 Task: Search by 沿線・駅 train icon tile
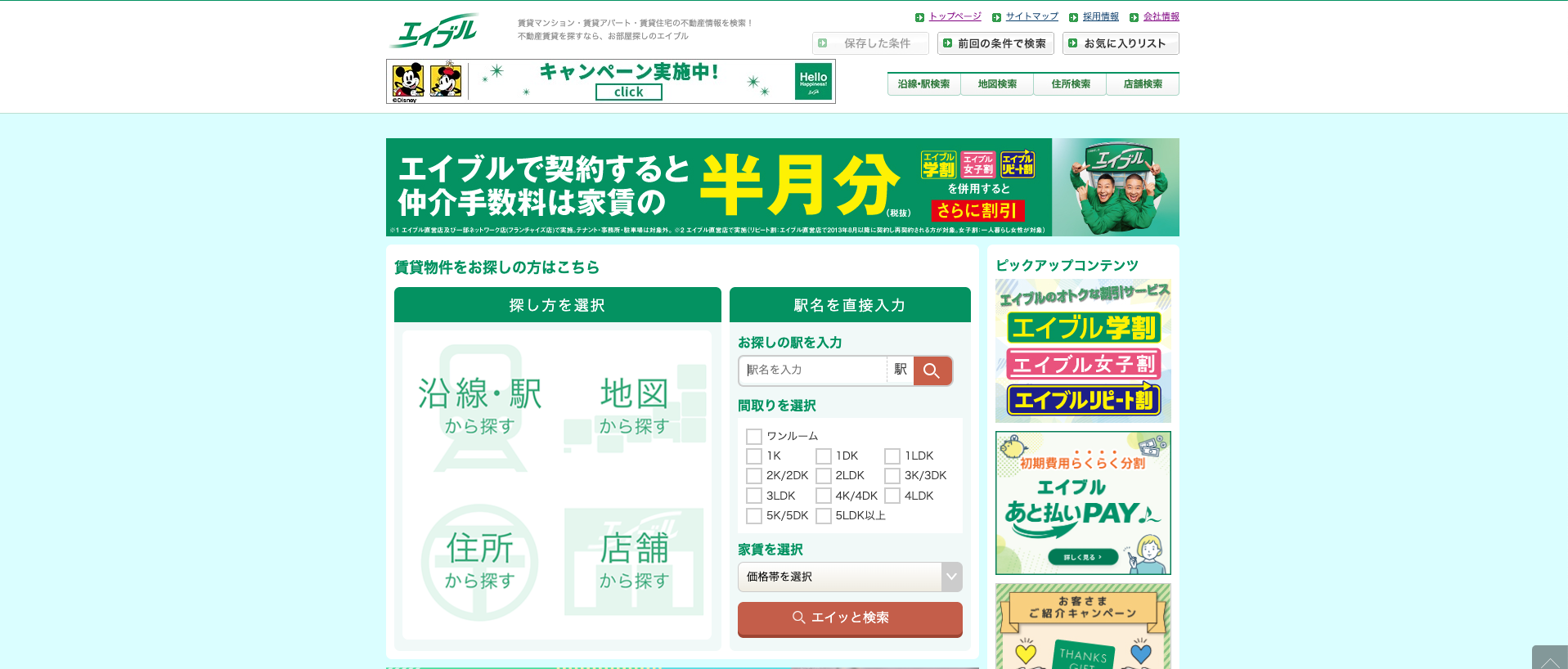(x=480, y=406)
